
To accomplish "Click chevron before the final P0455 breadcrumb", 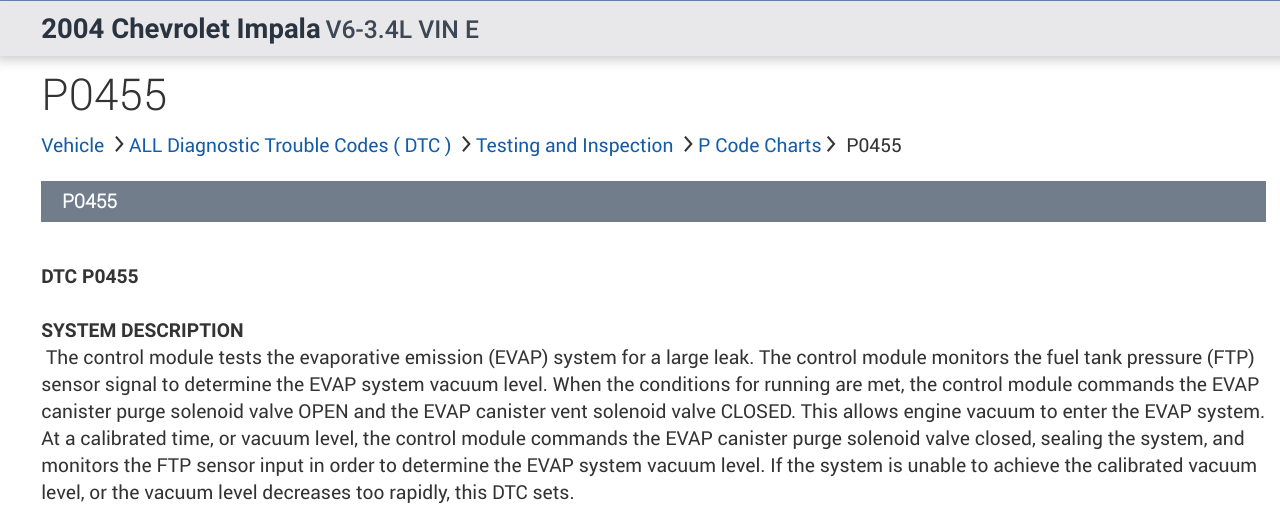I will [x=831, y=145].
